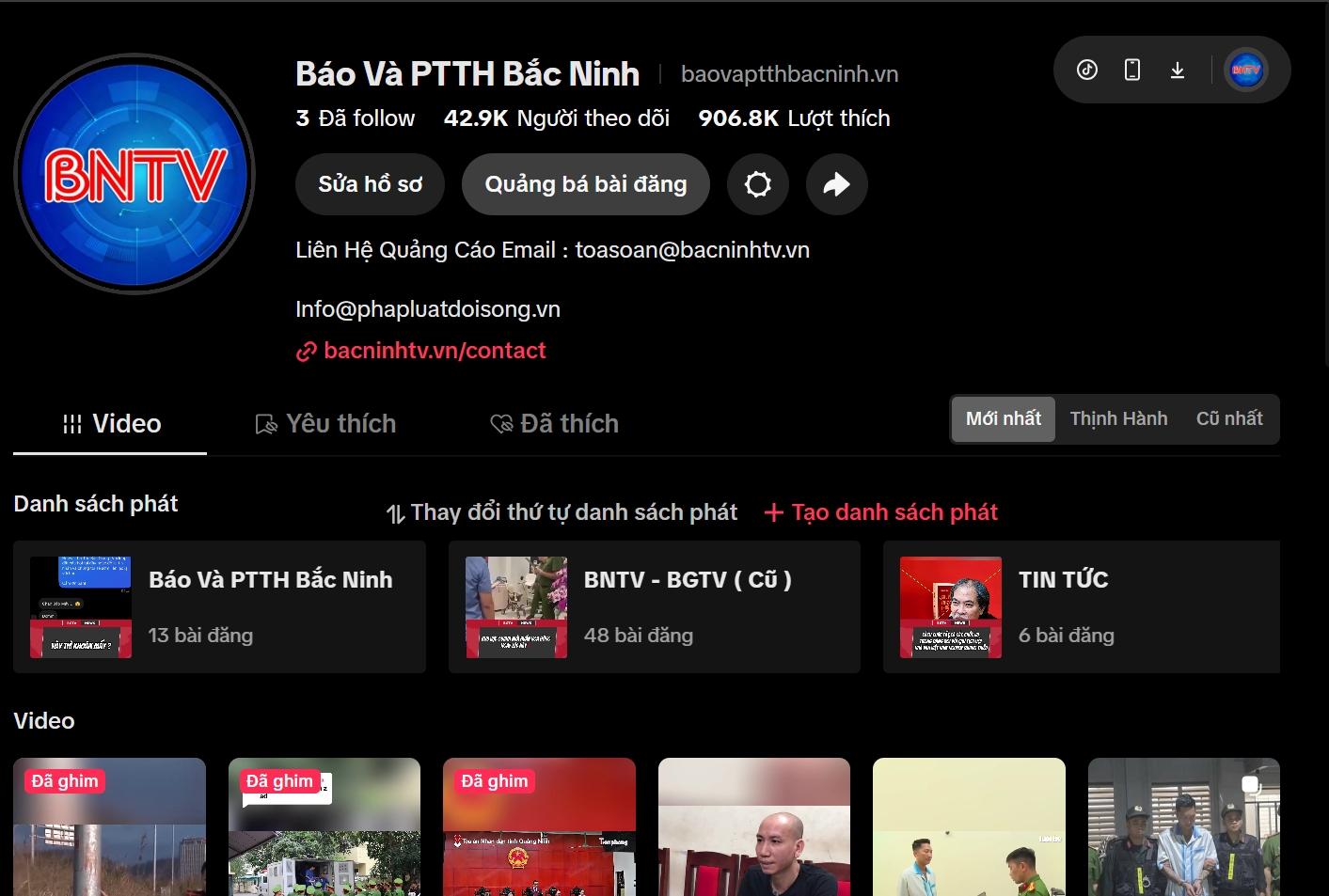Open video of escorted prisoner with police
Viewport: 1329px width, 896px height.
pyautogui.click(x=1184, y=826)
